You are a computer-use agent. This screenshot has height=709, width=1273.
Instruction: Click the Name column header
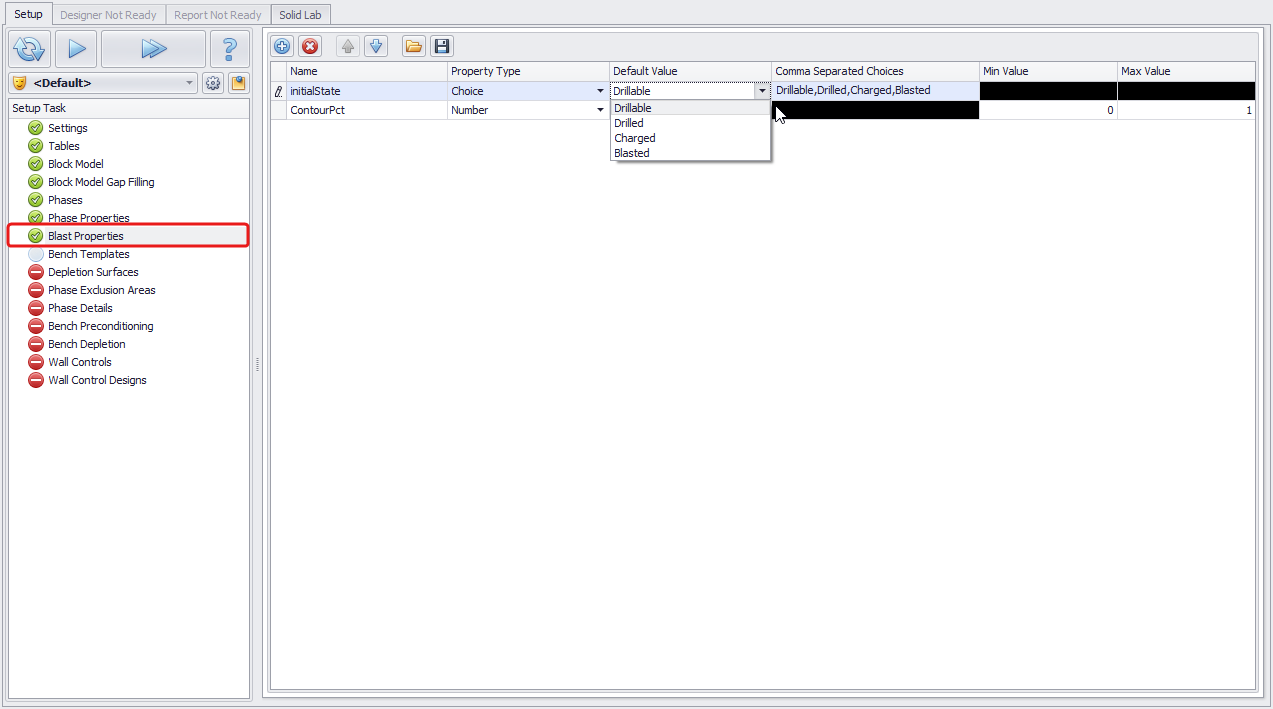click(367, 71)
